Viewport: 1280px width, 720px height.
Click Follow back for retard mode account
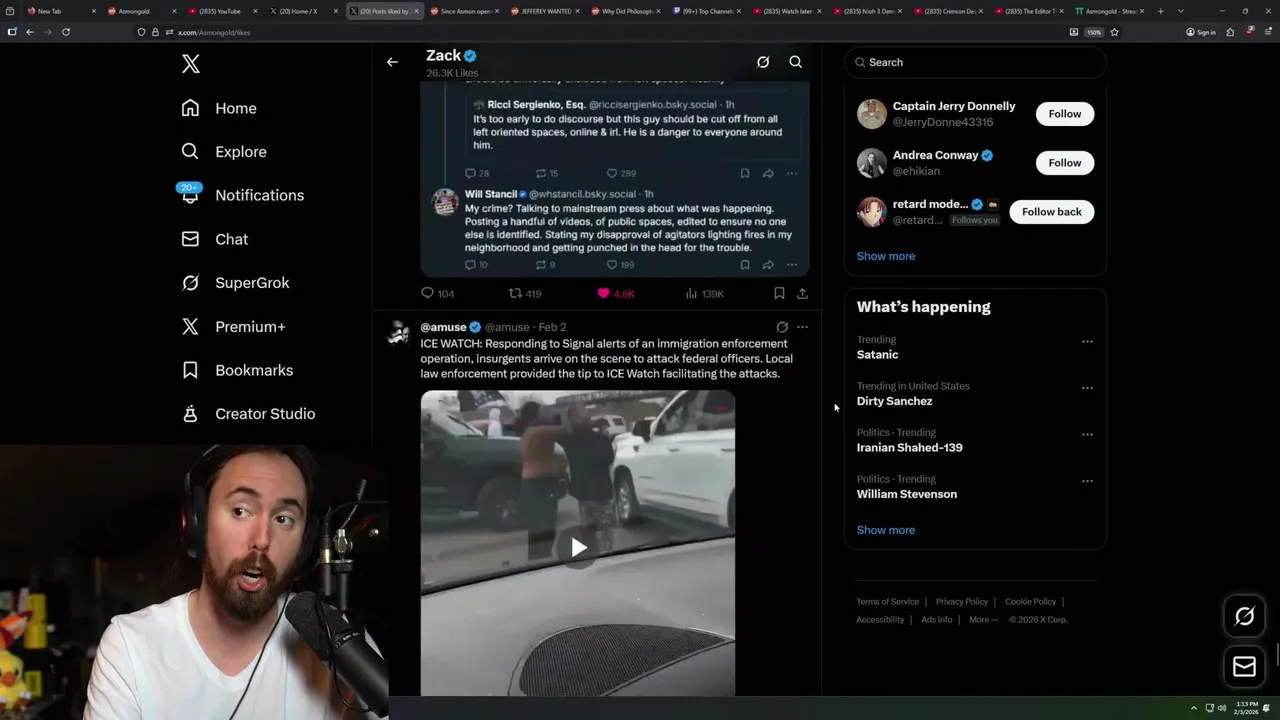(1051, 212)
